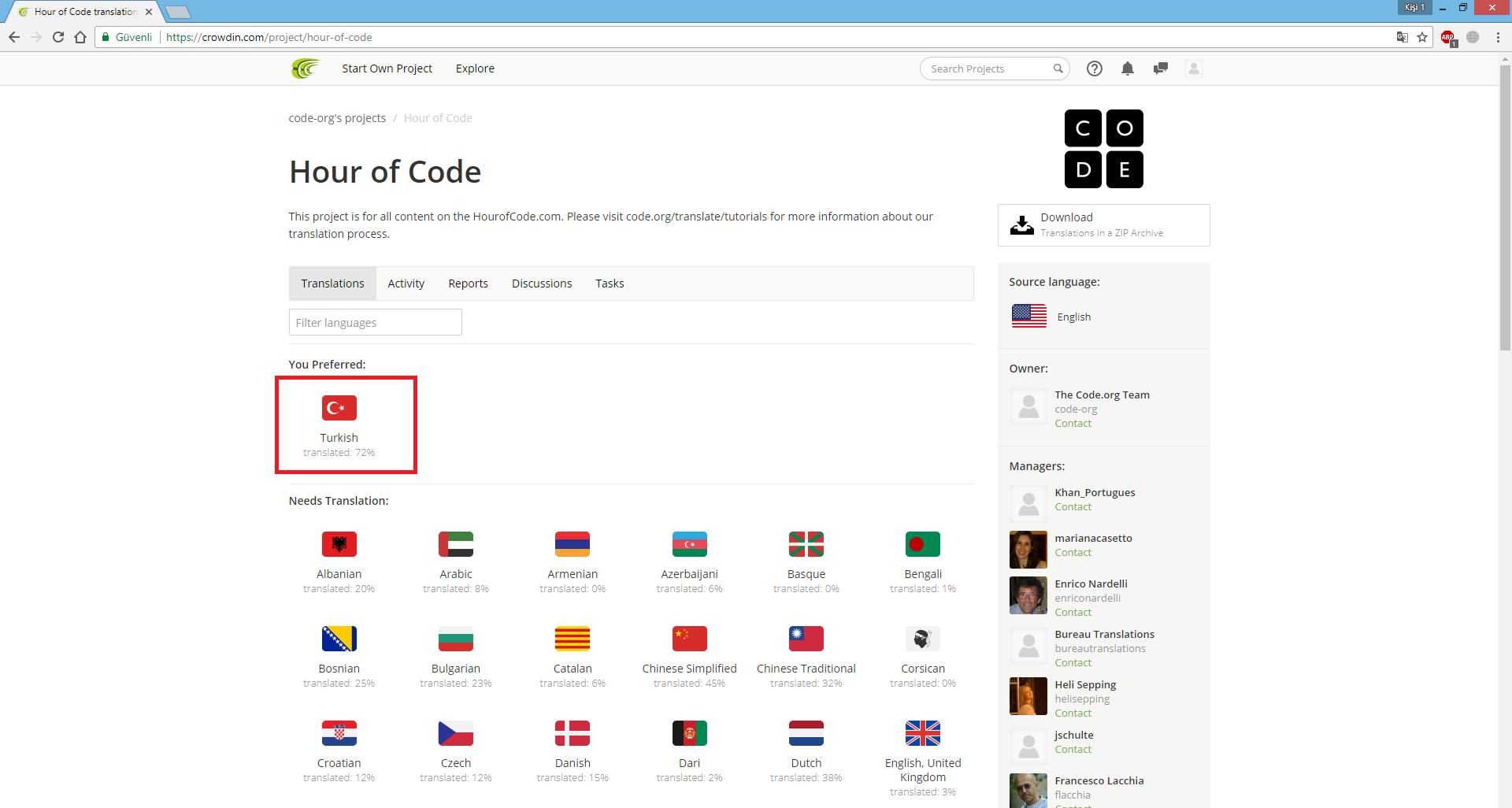Open messages chat bubbles icon
Image resolution: width=1512 pixels, height=808 pixels.
pos(1160,69)
